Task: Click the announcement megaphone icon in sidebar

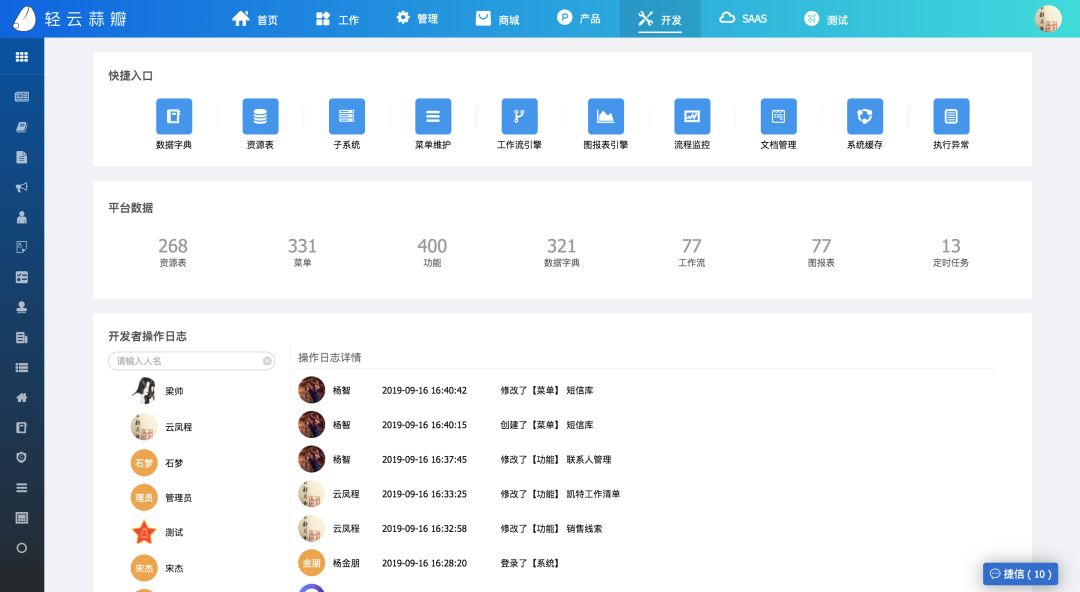Action: point(21,187)
